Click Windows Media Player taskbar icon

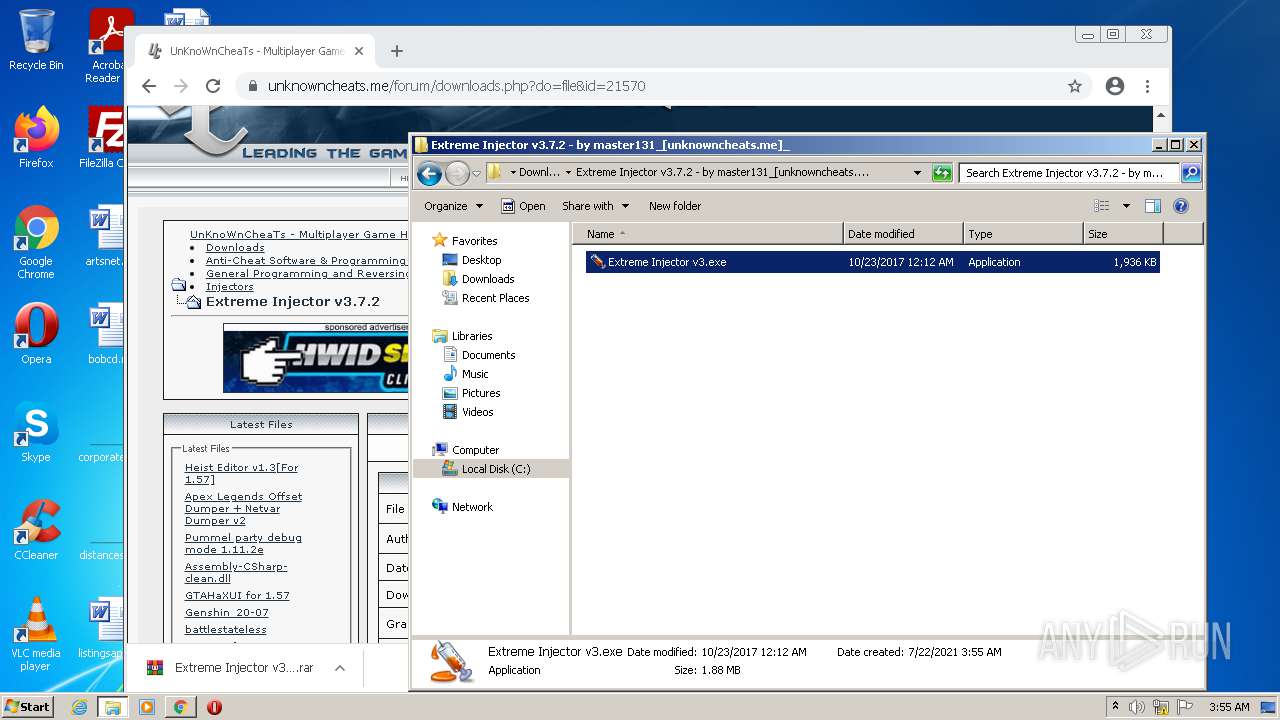click(147, 707)
